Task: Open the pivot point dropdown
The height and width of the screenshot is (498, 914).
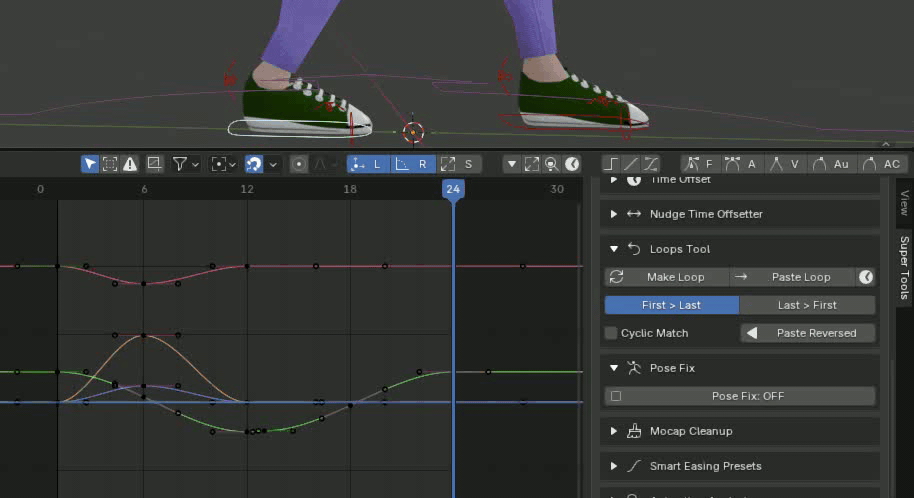Action: pyautogui.click(x=224, y=164)
